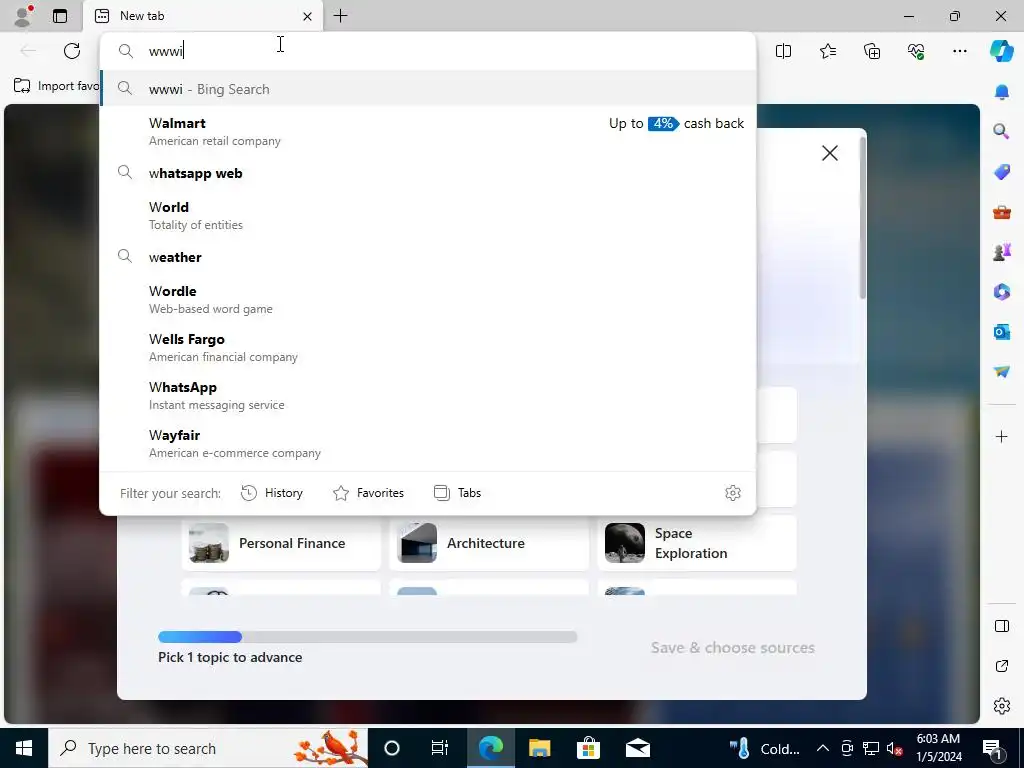Select 'wwwi - Bing Search' suggestion
Viewport: 1024px width, 768px height.
(x=428, y=89)
